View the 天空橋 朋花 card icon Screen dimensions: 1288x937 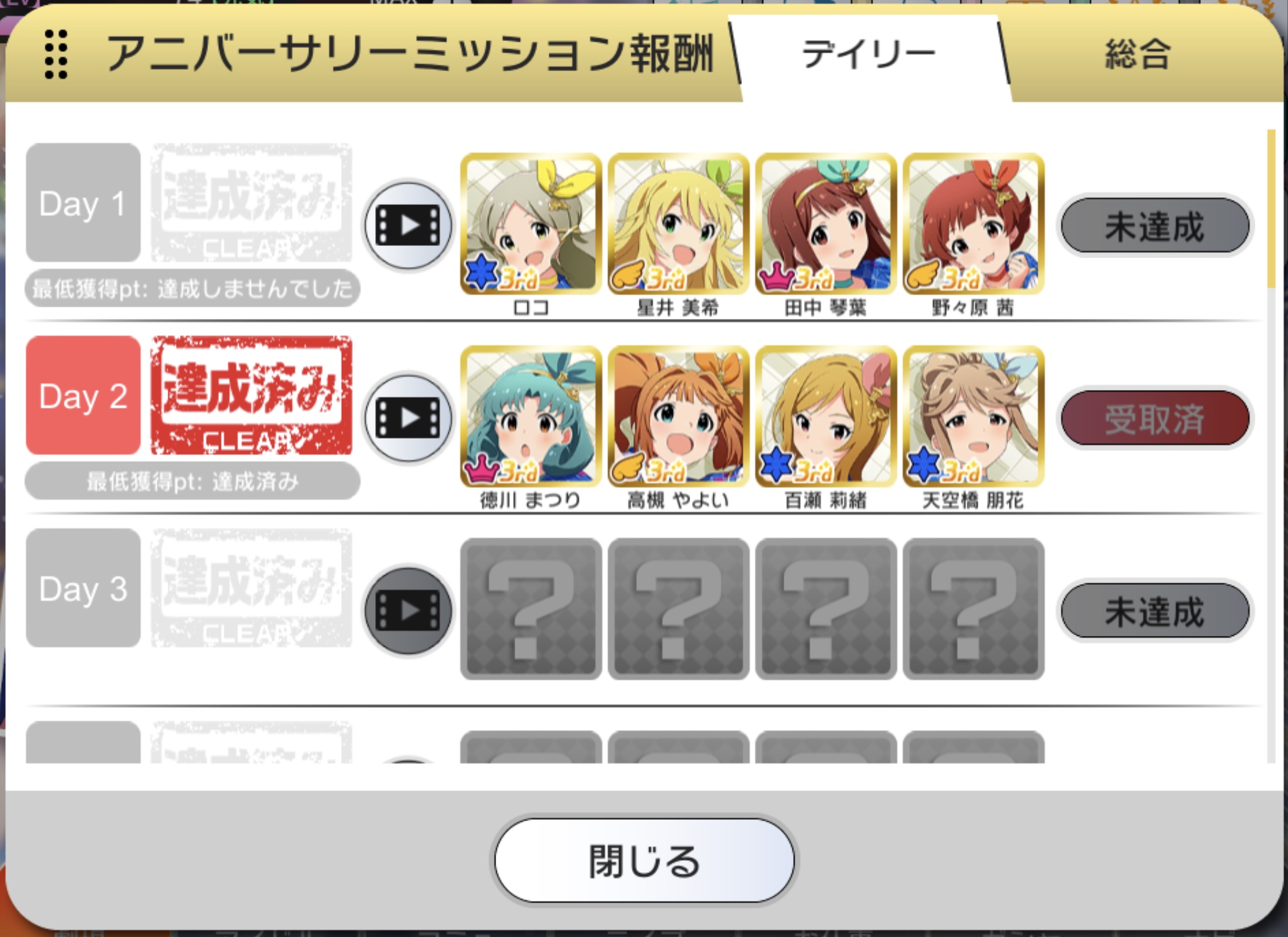click(974, 417)
